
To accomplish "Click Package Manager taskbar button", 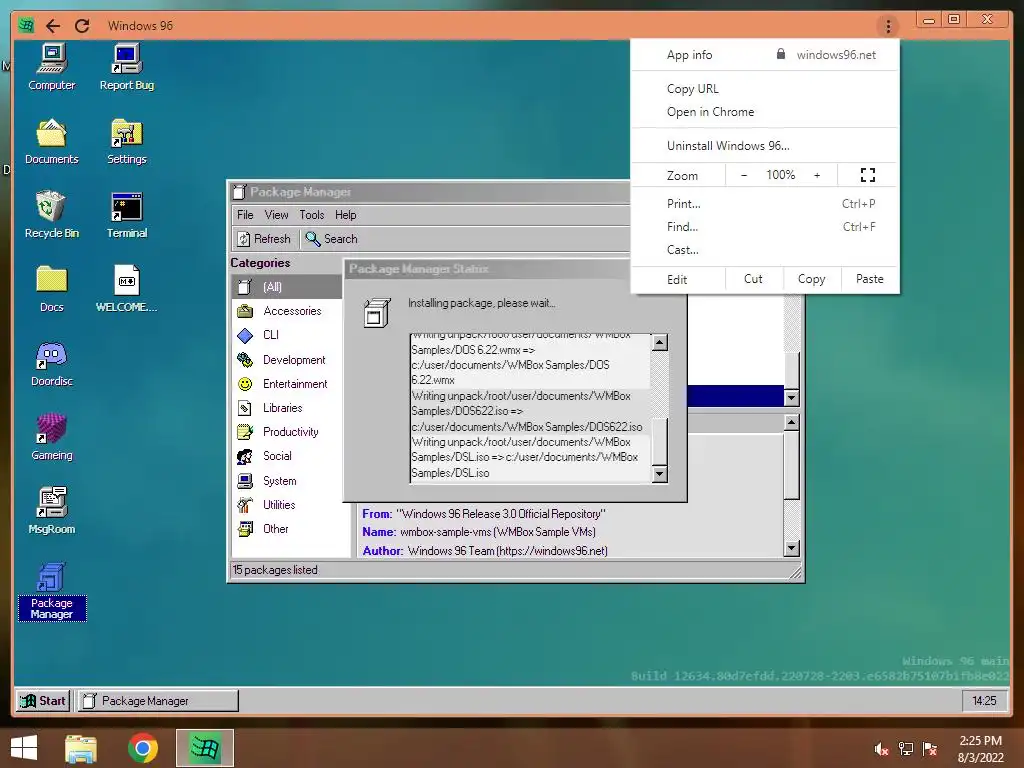I will [x=158, y=701].
